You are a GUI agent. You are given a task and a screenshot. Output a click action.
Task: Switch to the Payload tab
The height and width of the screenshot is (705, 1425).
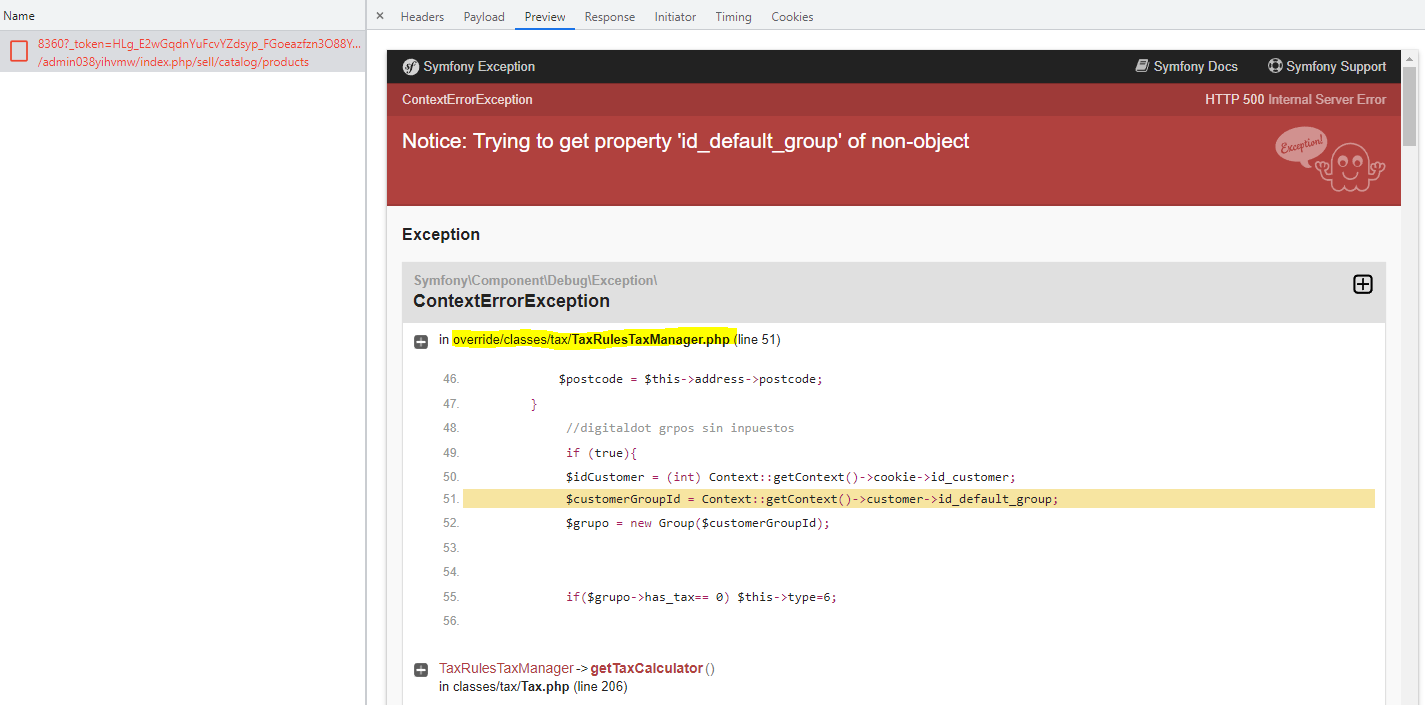(x=484, y=17)
